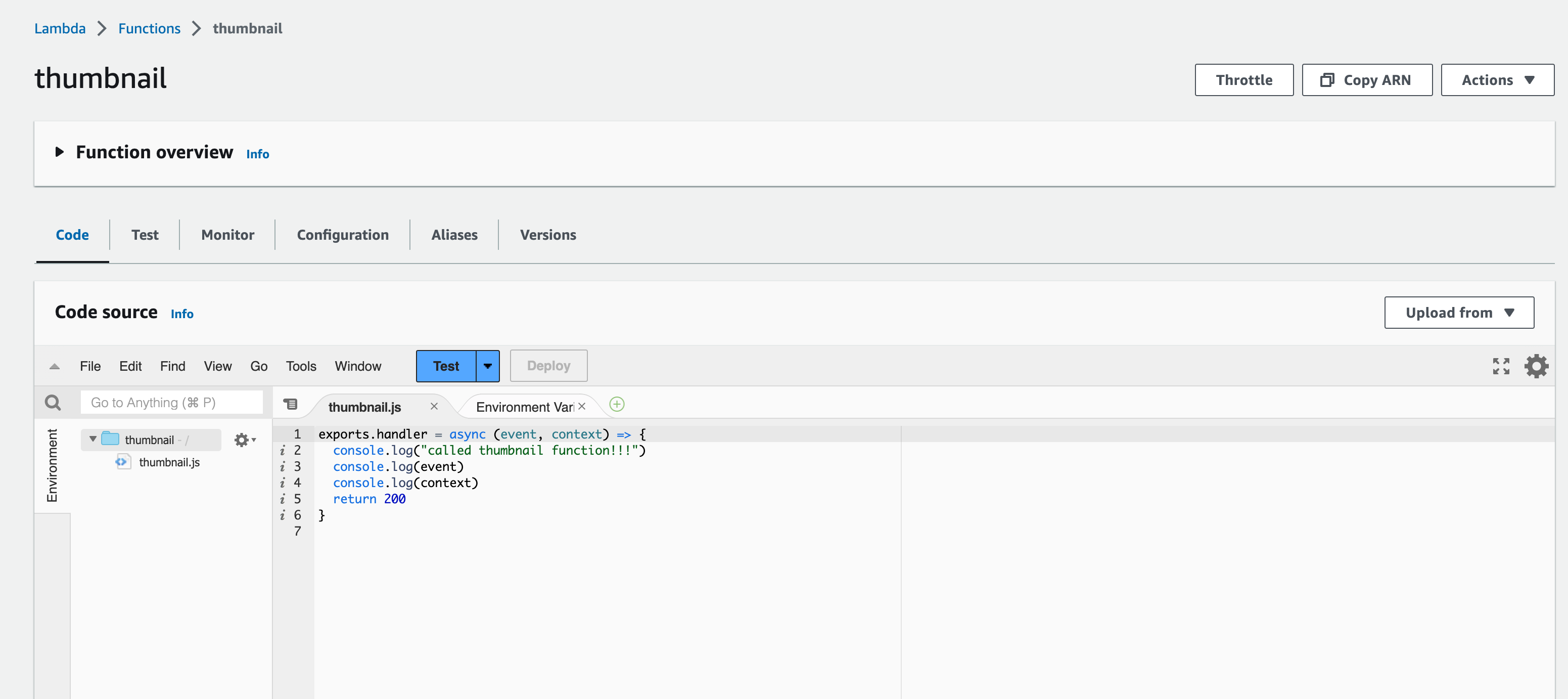Screen dimensions: 1568x699
Task: Follow the Functions breadcrumb link
Action: pos(149,28)
